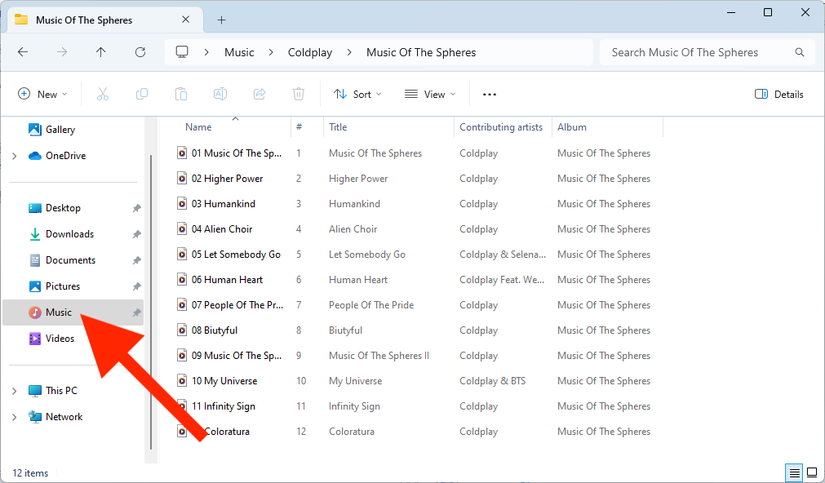
Task: Open the View dropdown
Action: pos(430,94)
